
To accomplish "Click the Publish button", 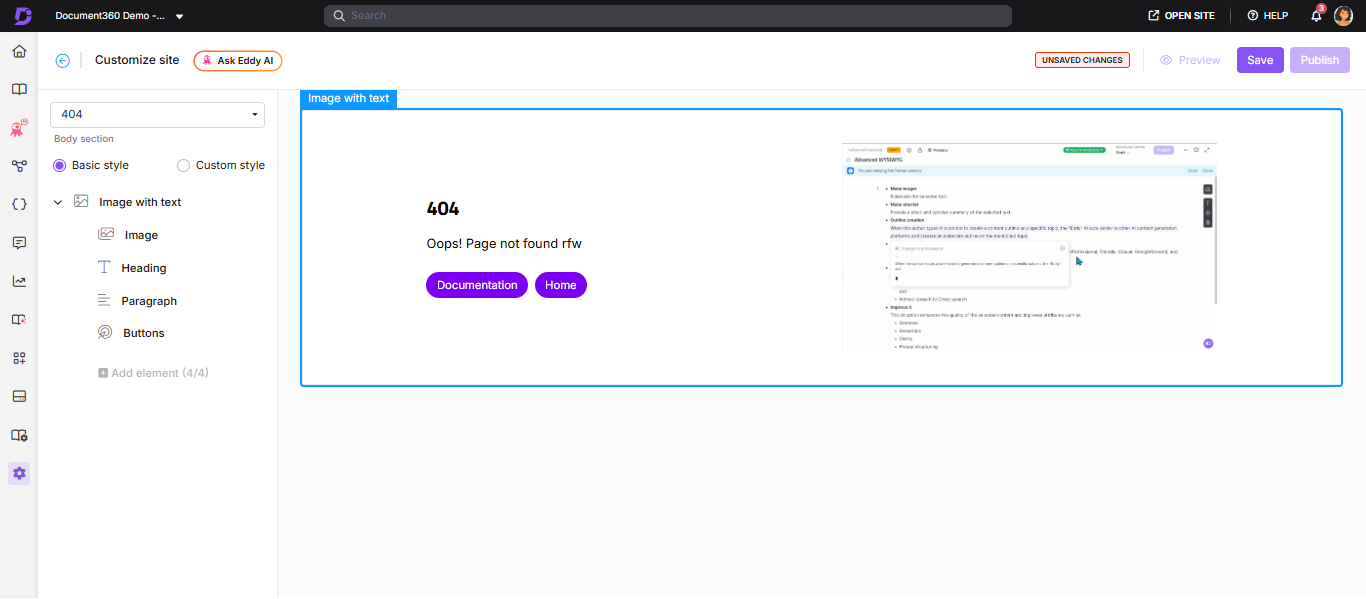I will 1320,60.
